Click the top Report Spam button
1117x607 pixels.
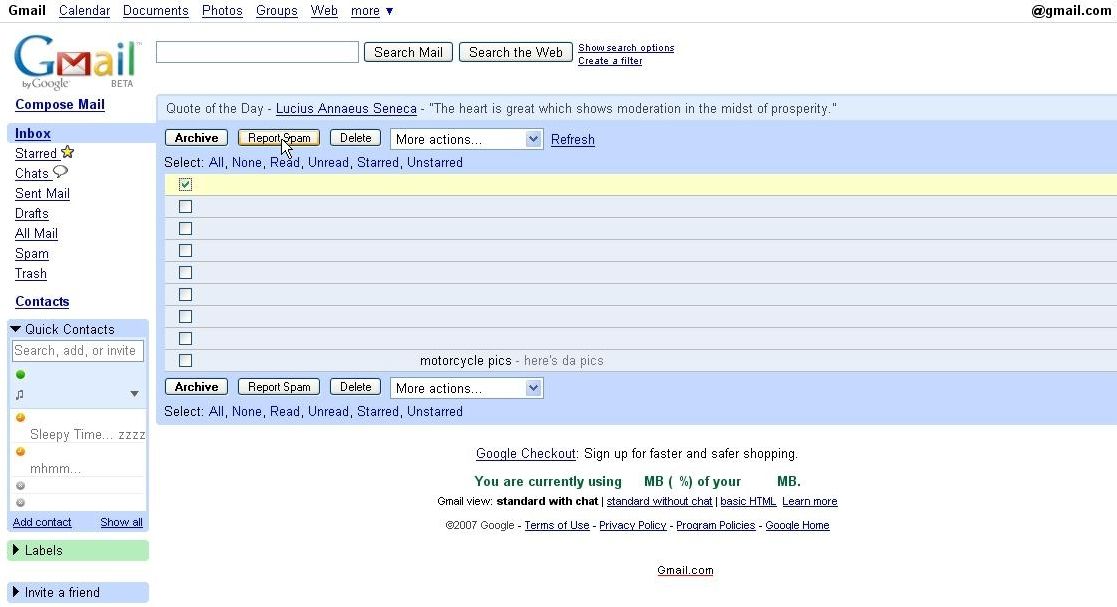[279, 138]
